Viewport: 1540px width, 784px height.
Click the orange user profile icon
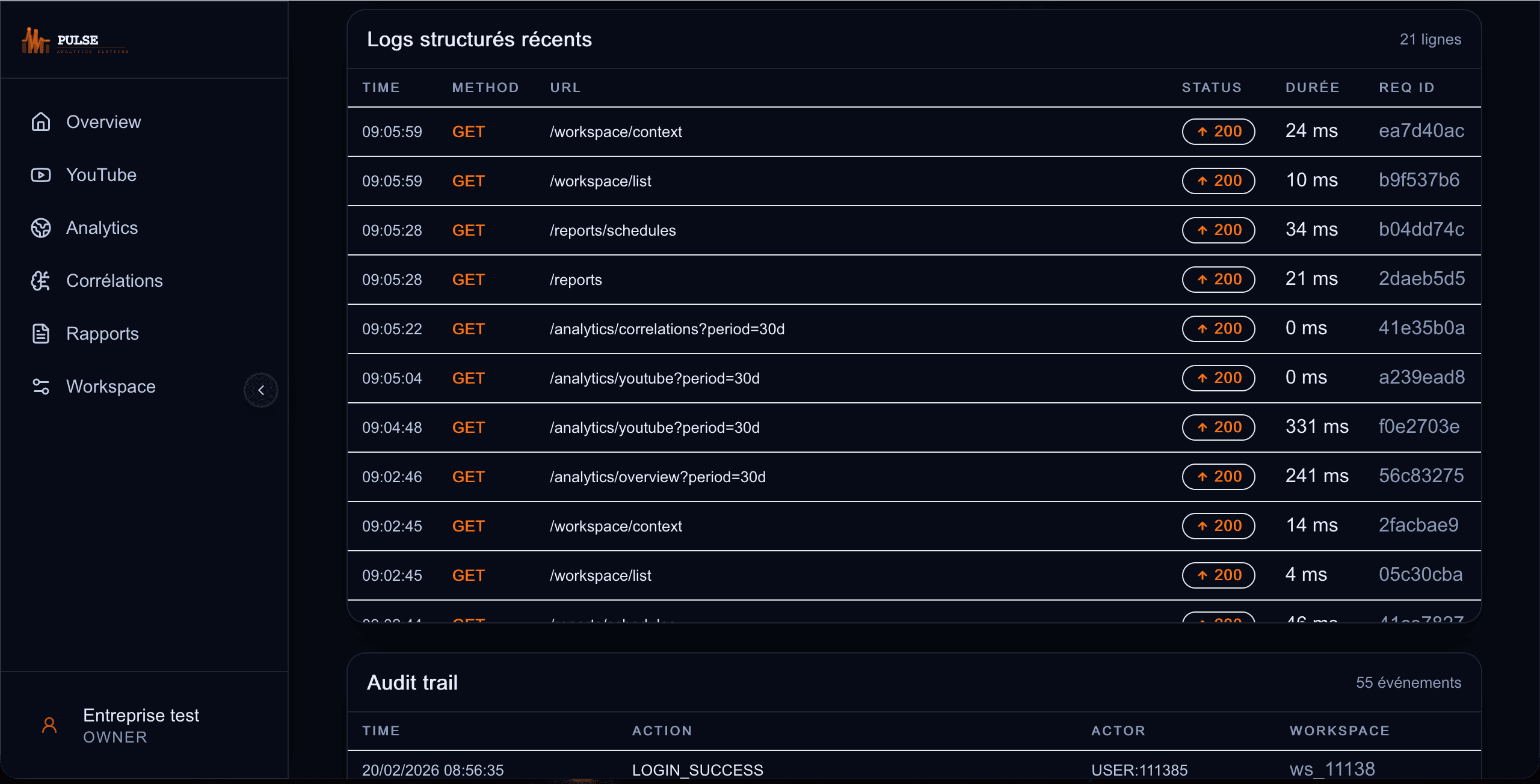pyautogui.click(x=49, y=725)
